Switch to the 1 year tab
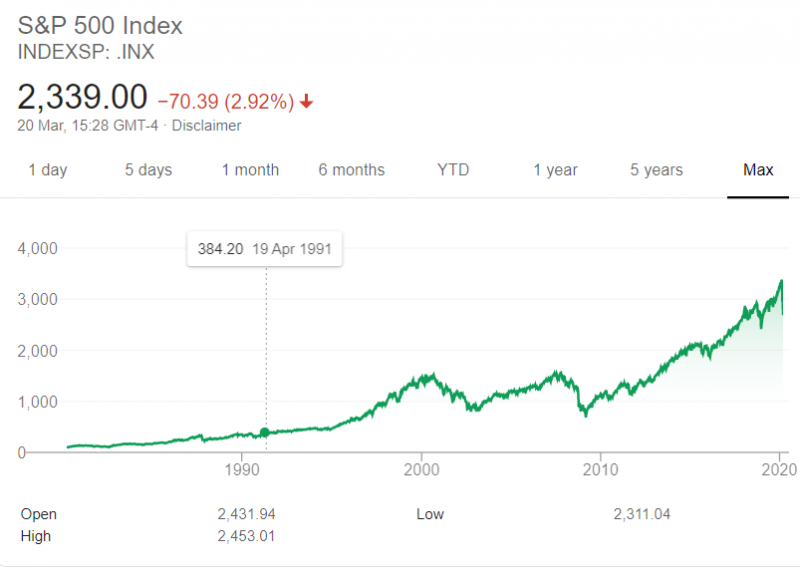Image resolution: width=800 pixels, height=578 pixels. [x=555, y=170]
